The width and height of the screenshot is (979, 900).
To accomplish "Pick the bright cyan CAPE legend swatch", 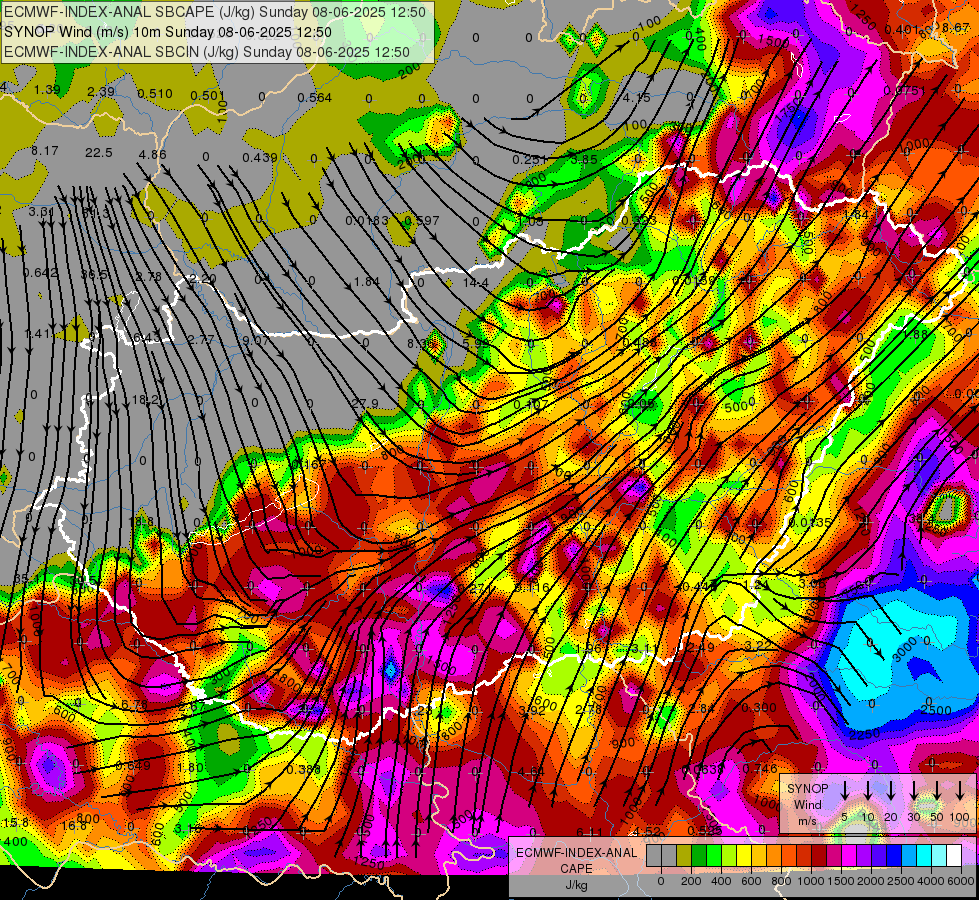I will [924, 856].
